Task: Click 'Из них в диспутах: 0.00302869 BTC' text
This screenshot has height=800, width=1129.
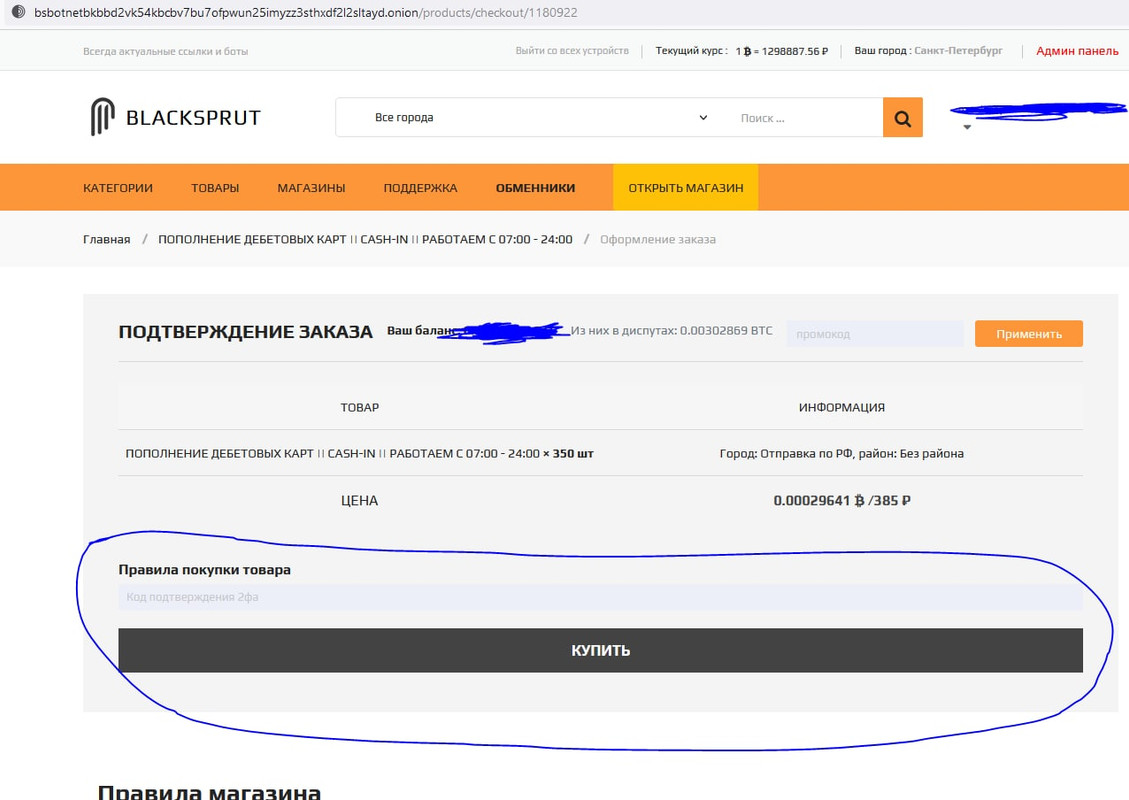Action: pos(672,331)
